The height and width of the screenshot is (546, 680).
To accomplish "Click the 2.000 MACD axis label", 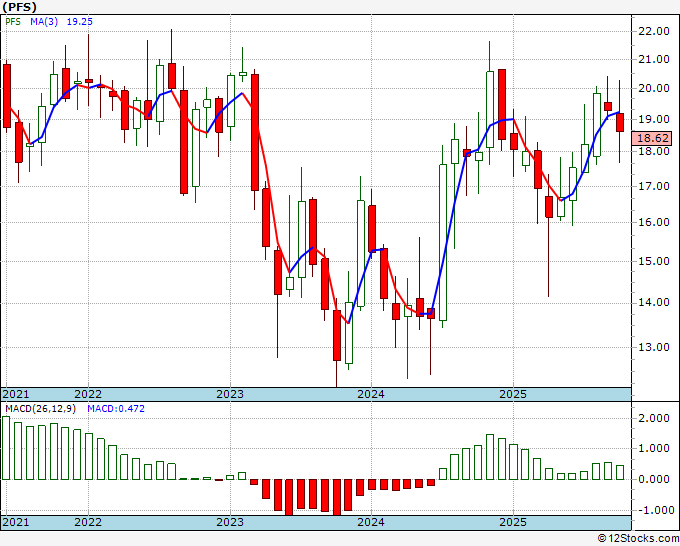I will click(x=654, y=418).
